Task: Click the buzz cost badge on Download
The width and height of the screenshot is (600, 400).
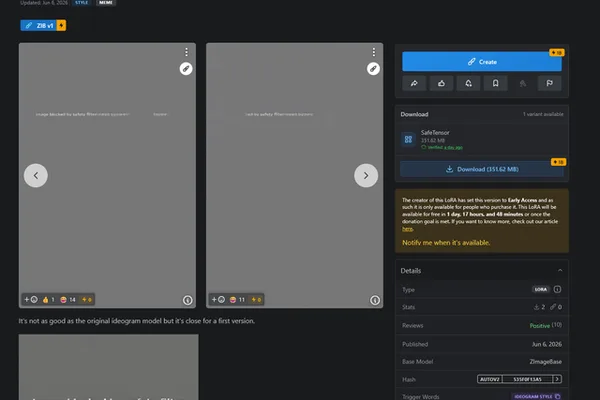Action: click(558, 162)
